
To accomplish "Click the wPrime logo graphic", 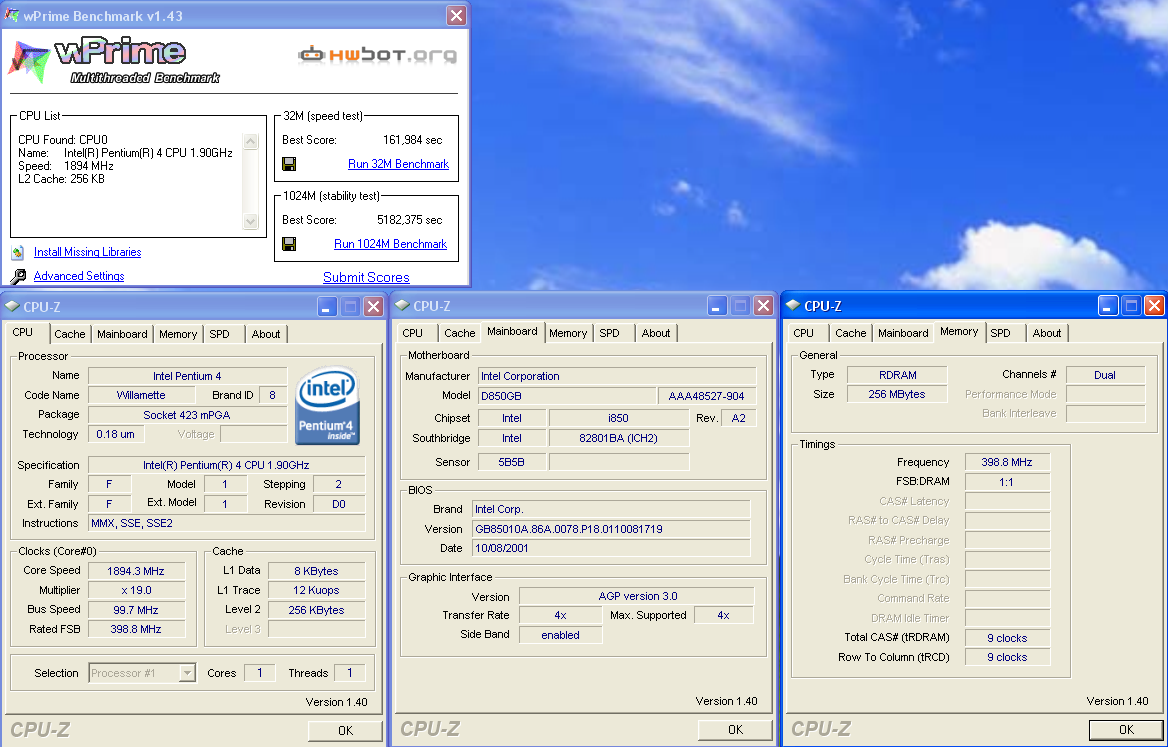I will pyautogui.click(x=115, y=60).
